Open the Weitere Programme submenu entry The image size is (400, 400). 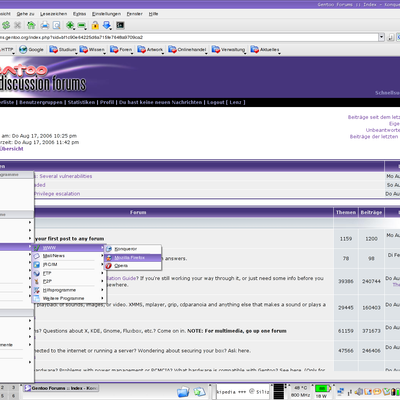69,298
